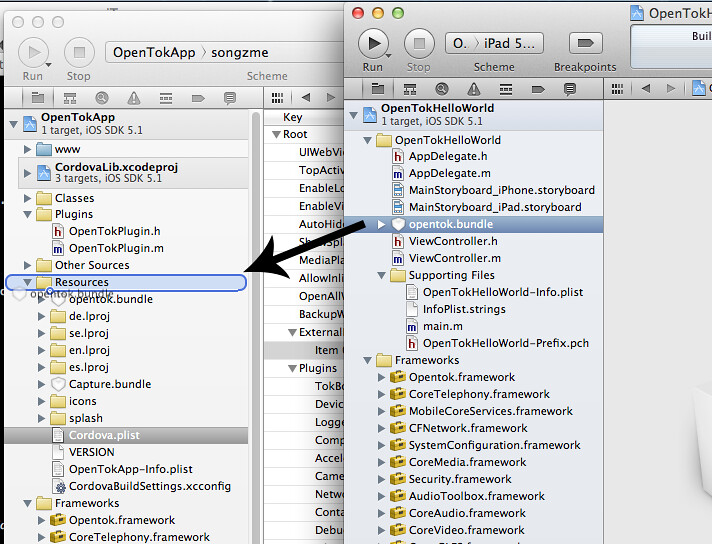This screenshot has width=712, height=544.
Task: Expand the Classes group
Action: pyautogui.click(x=27, y=198)
